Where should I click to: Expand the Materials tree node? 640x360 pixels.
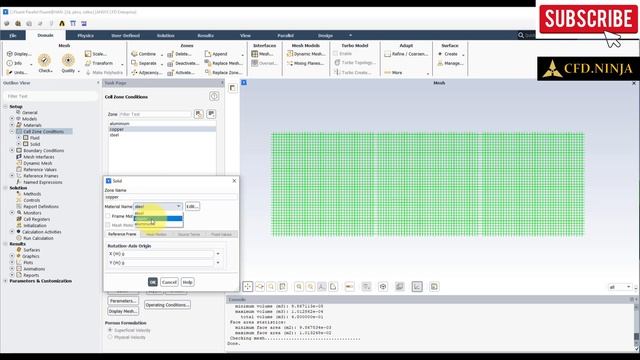click(x=12, y=125)
